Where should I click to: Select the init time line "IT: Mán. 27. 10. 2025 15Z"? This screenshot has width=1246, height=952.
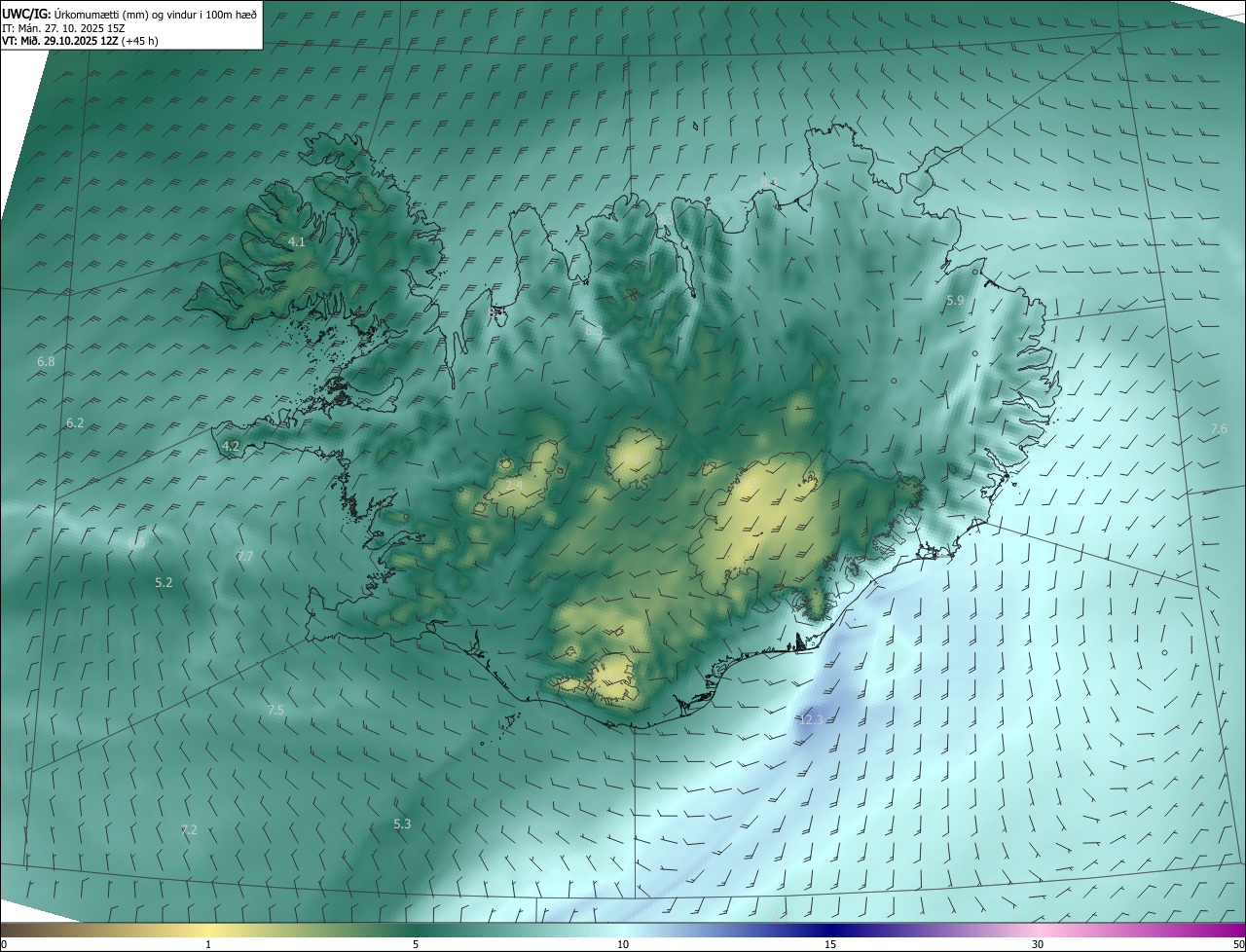(63, 27)
